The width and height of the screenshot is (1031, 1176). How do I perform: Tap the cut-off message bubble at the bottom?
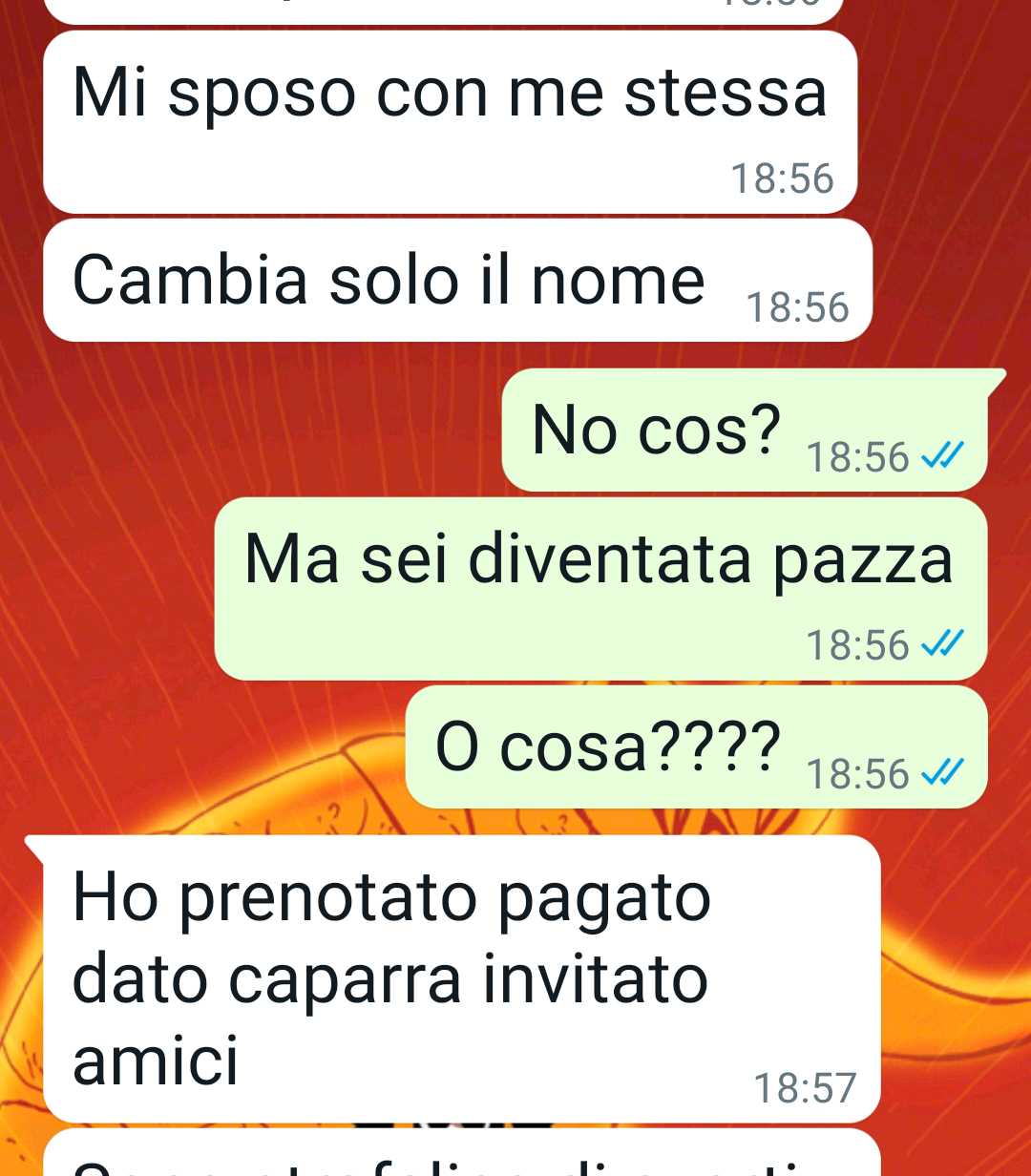click(461, 1153)
